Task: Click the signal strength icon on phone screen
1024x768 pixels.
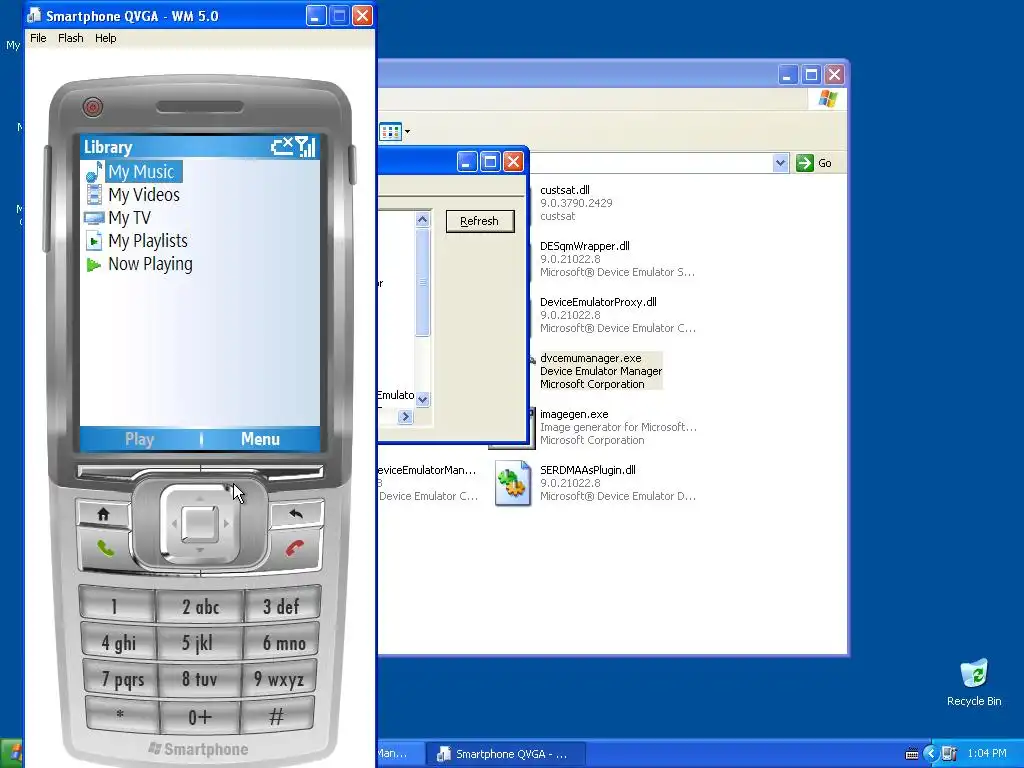Action: [306, 147]
